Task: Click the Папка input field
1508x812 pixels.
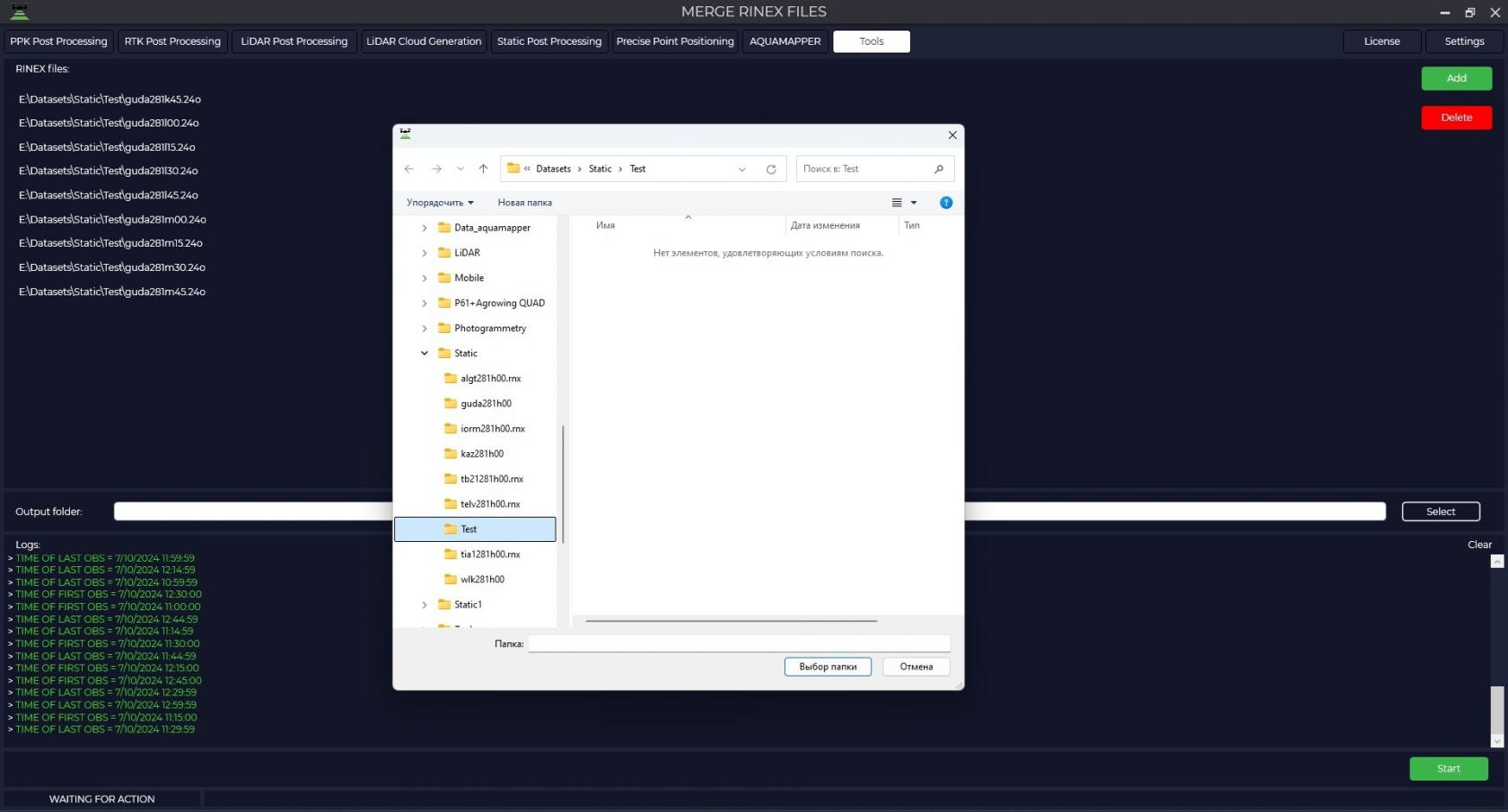Action: [739, 643]
